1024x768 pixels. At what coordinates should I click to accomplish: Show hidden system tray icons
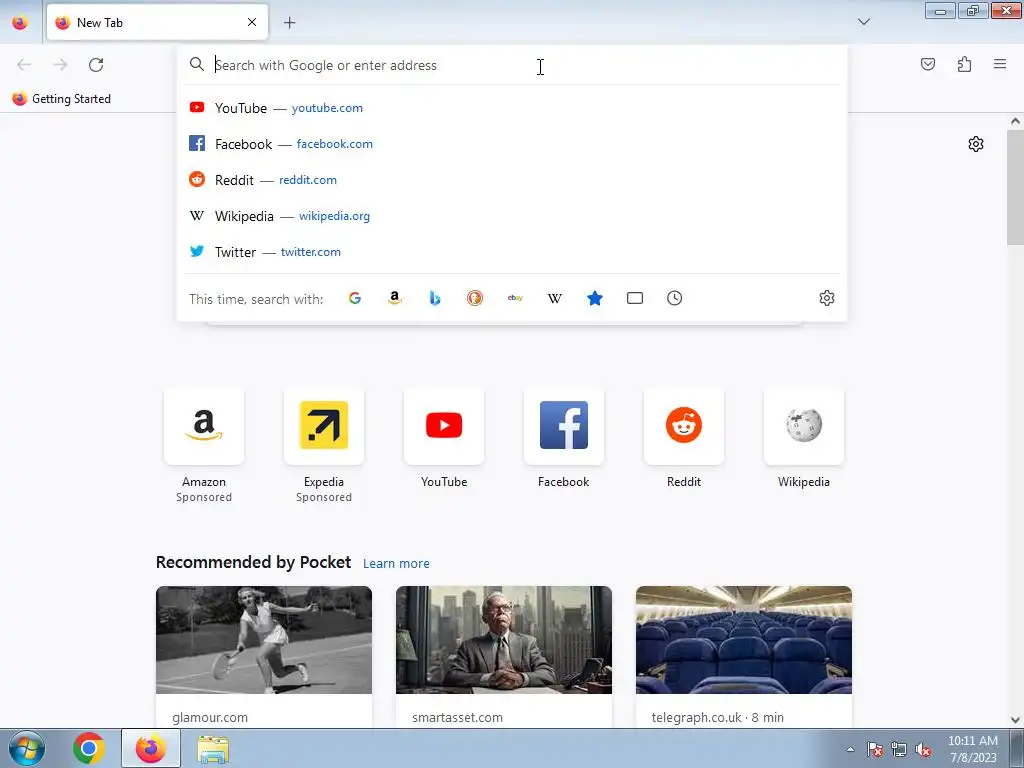850,749
